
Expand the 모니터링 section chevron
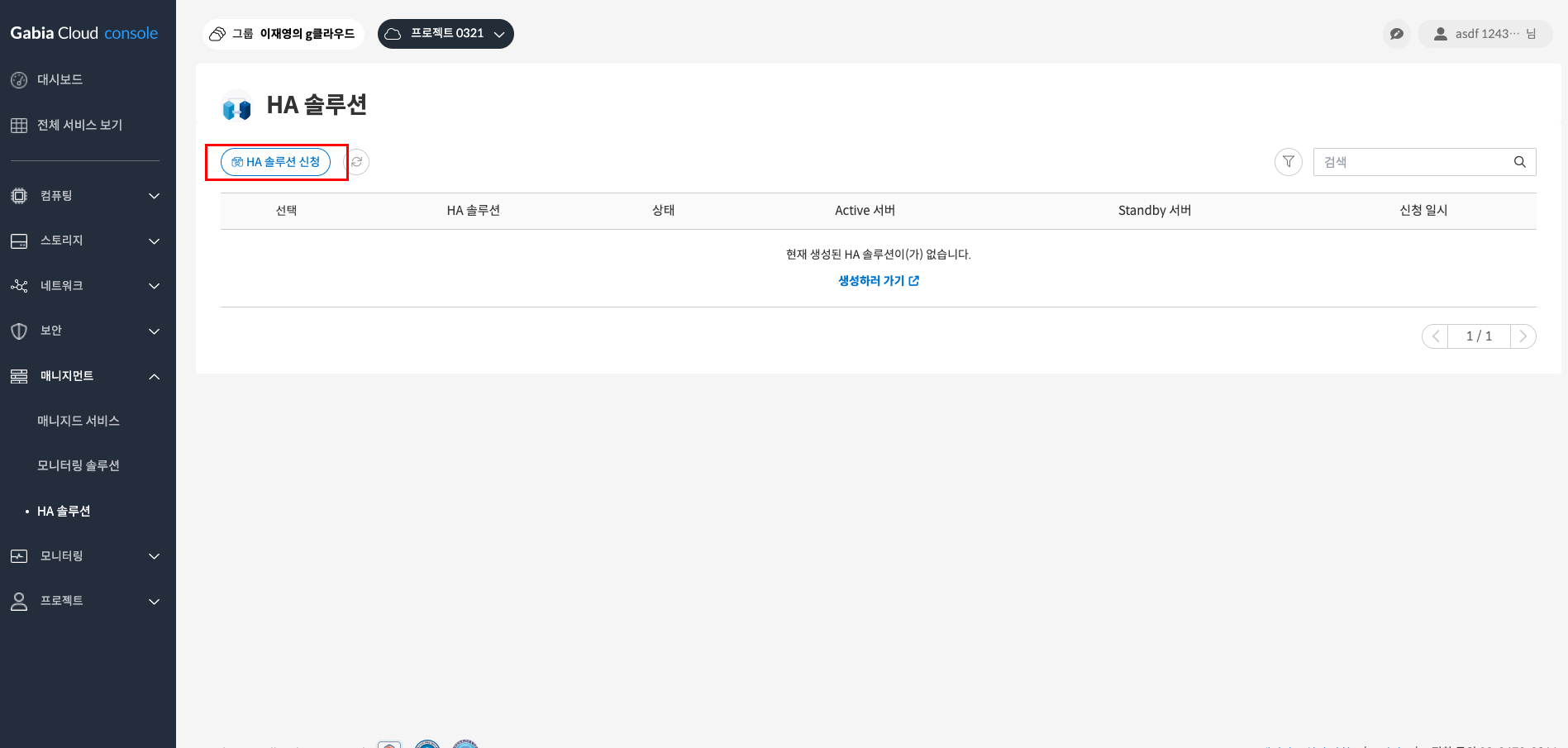154,556
